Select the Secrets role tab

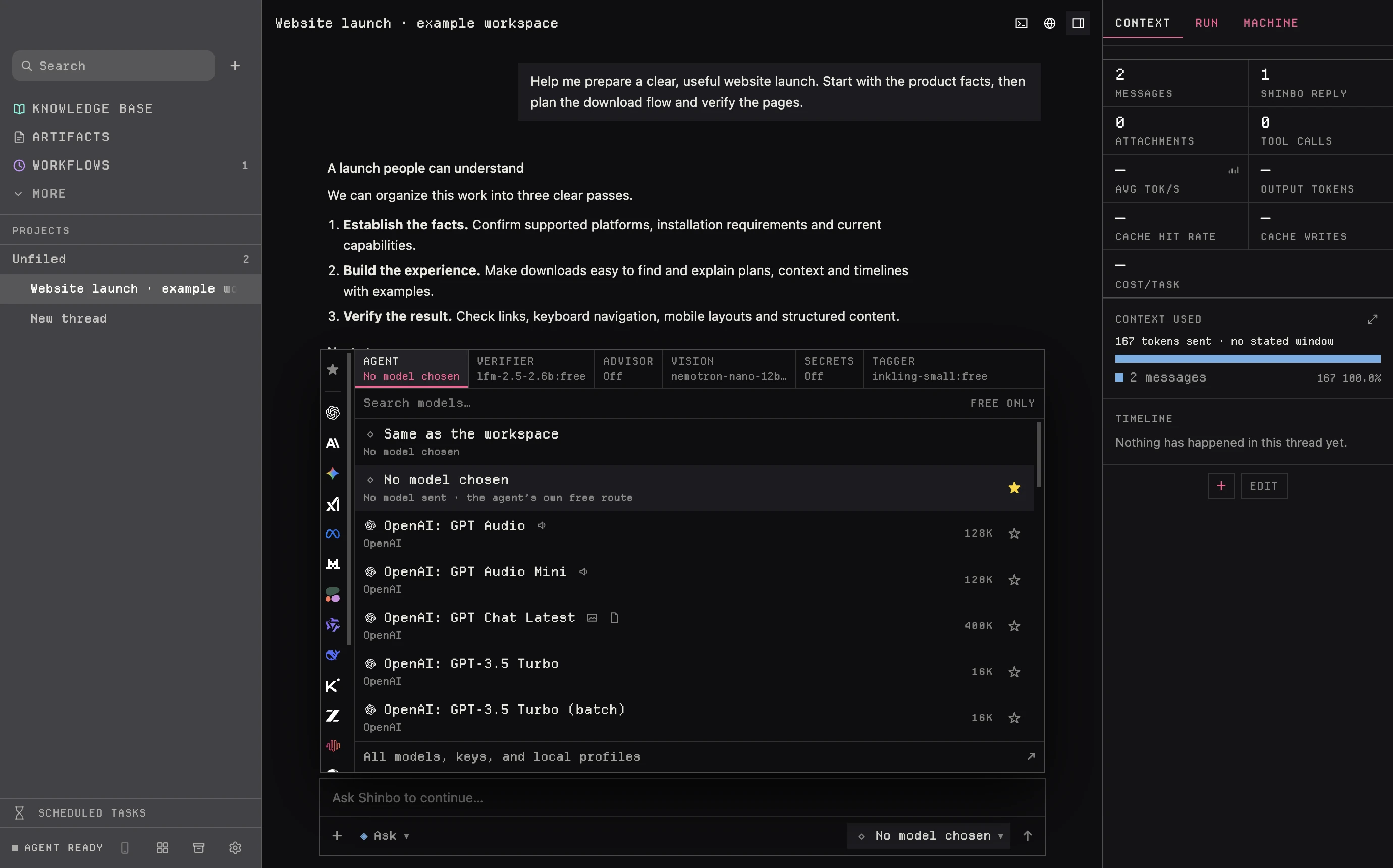coord(829,368)
